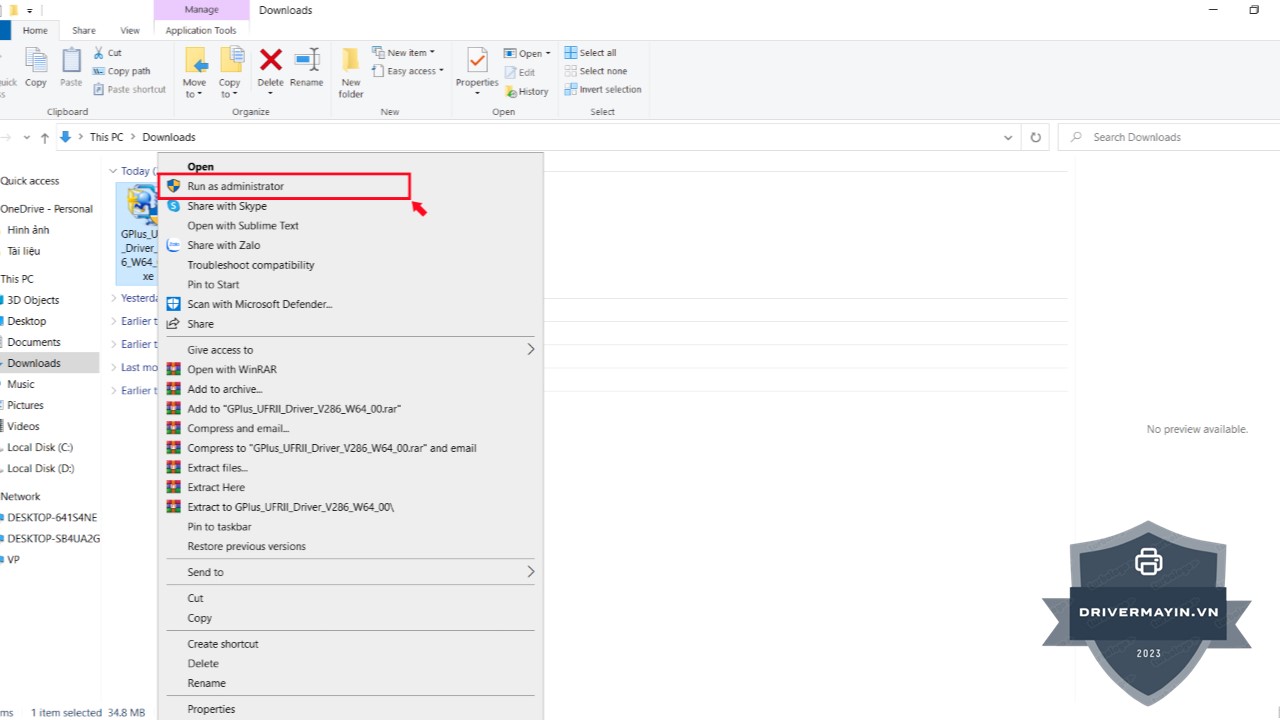Click the refresh icon beside address bar
The width and height of the screenshot is (1280, 720).
pyautogui.click(x=1036, y=137)
